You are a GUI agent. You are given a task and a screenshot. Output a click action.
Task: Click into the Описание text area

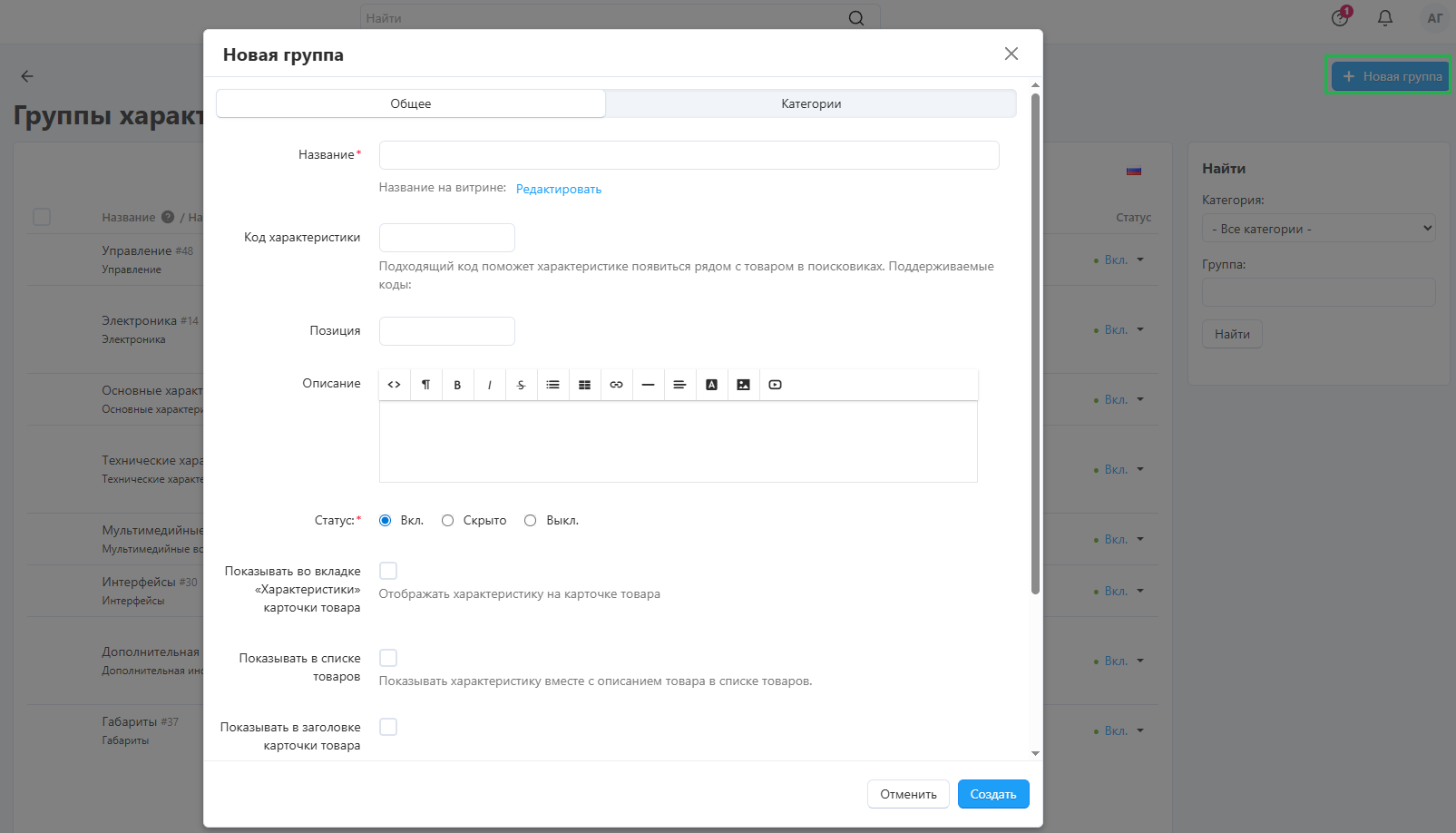(x=679, y=442)
